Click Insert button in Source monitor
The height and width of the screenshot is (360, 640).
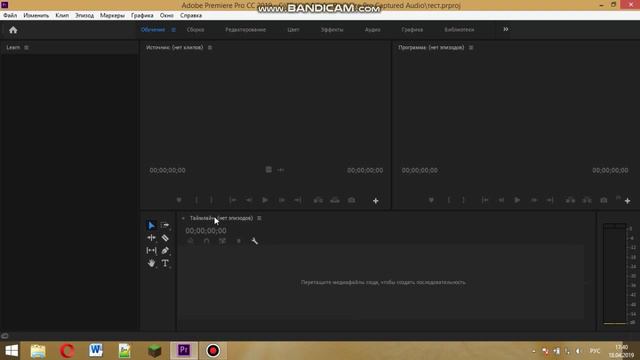[x=318, y=200]
